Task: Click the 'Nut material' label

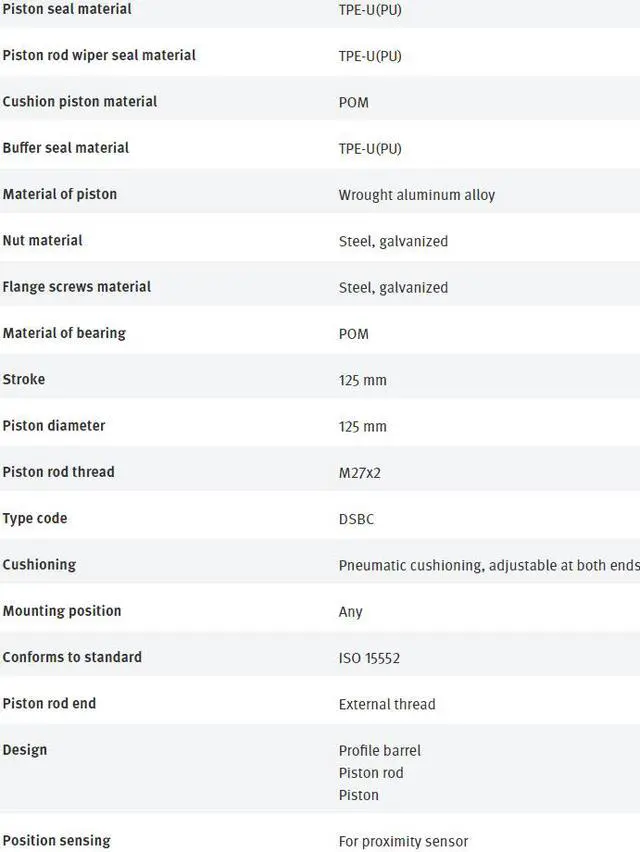Action: tap(43, 240)
